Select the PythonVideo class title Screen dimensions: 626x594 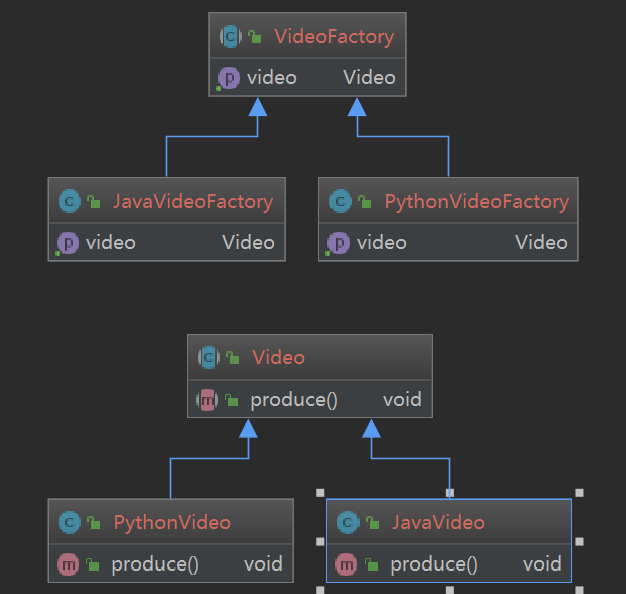172,522
